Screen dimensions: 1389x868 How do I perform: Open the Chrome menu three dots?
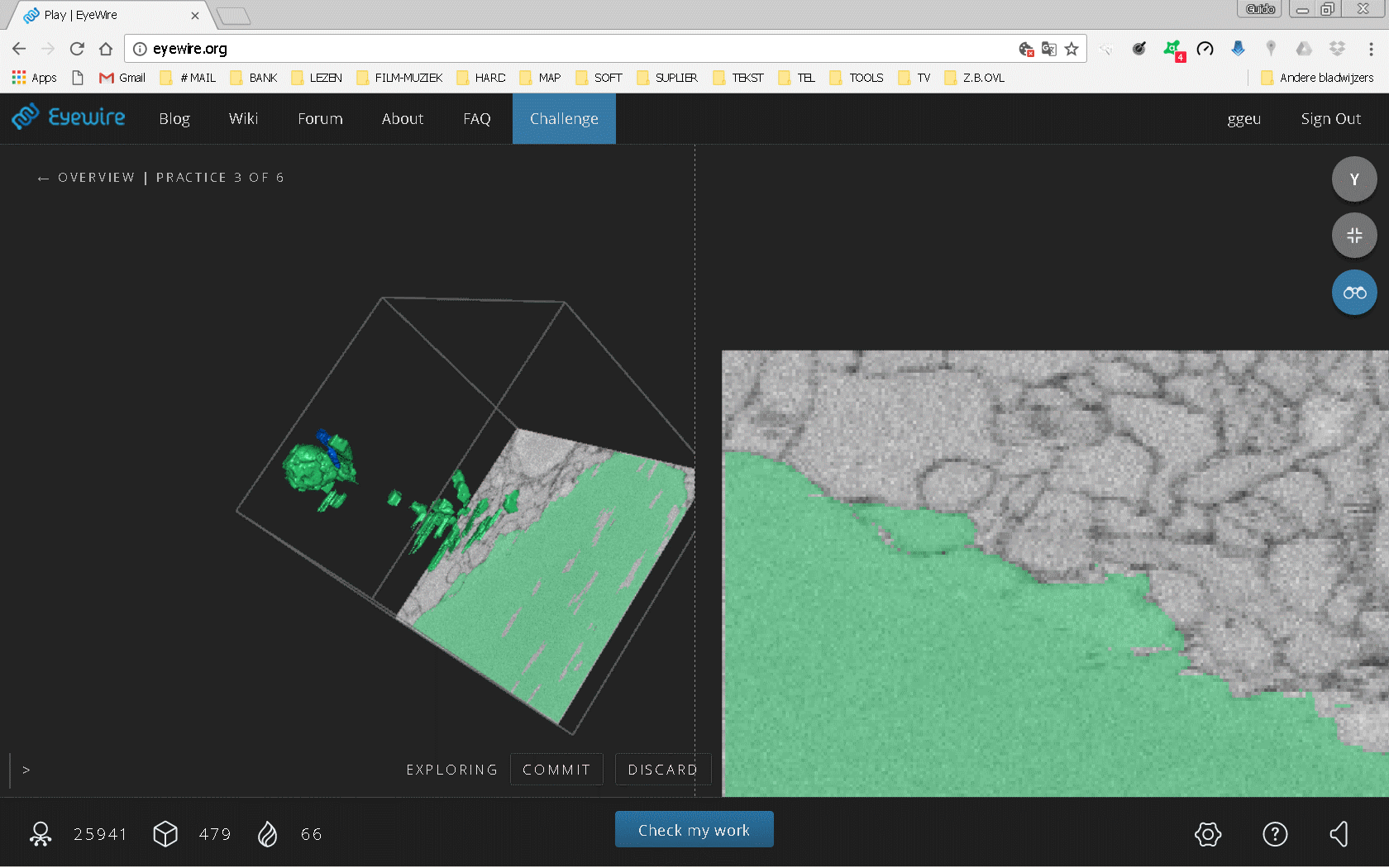coord(1371,49)
